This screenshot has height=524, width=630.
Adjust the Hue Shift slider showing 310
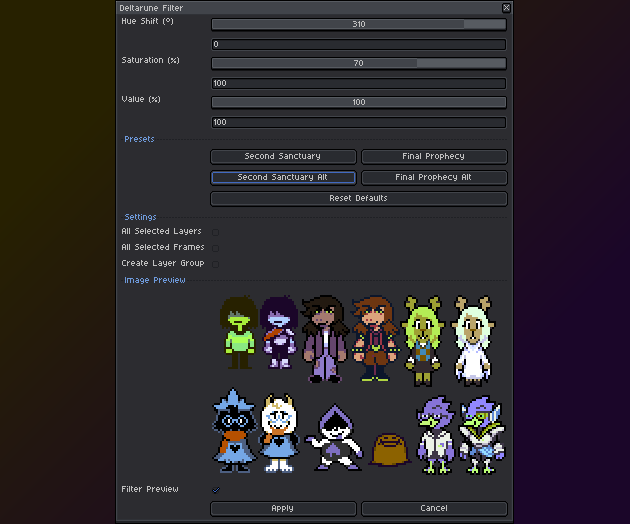358,24
